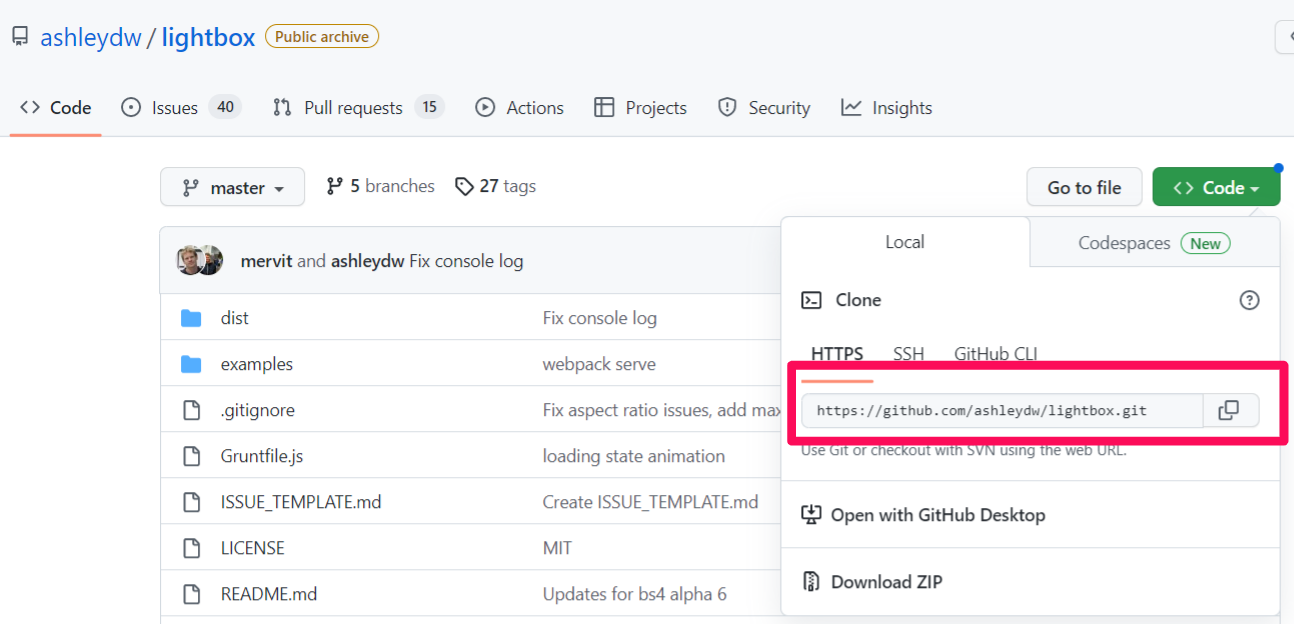The width and height of the screenshot is (1294, 624).
Task: Open the 'MIT' commit message
Action: point(557,548)
